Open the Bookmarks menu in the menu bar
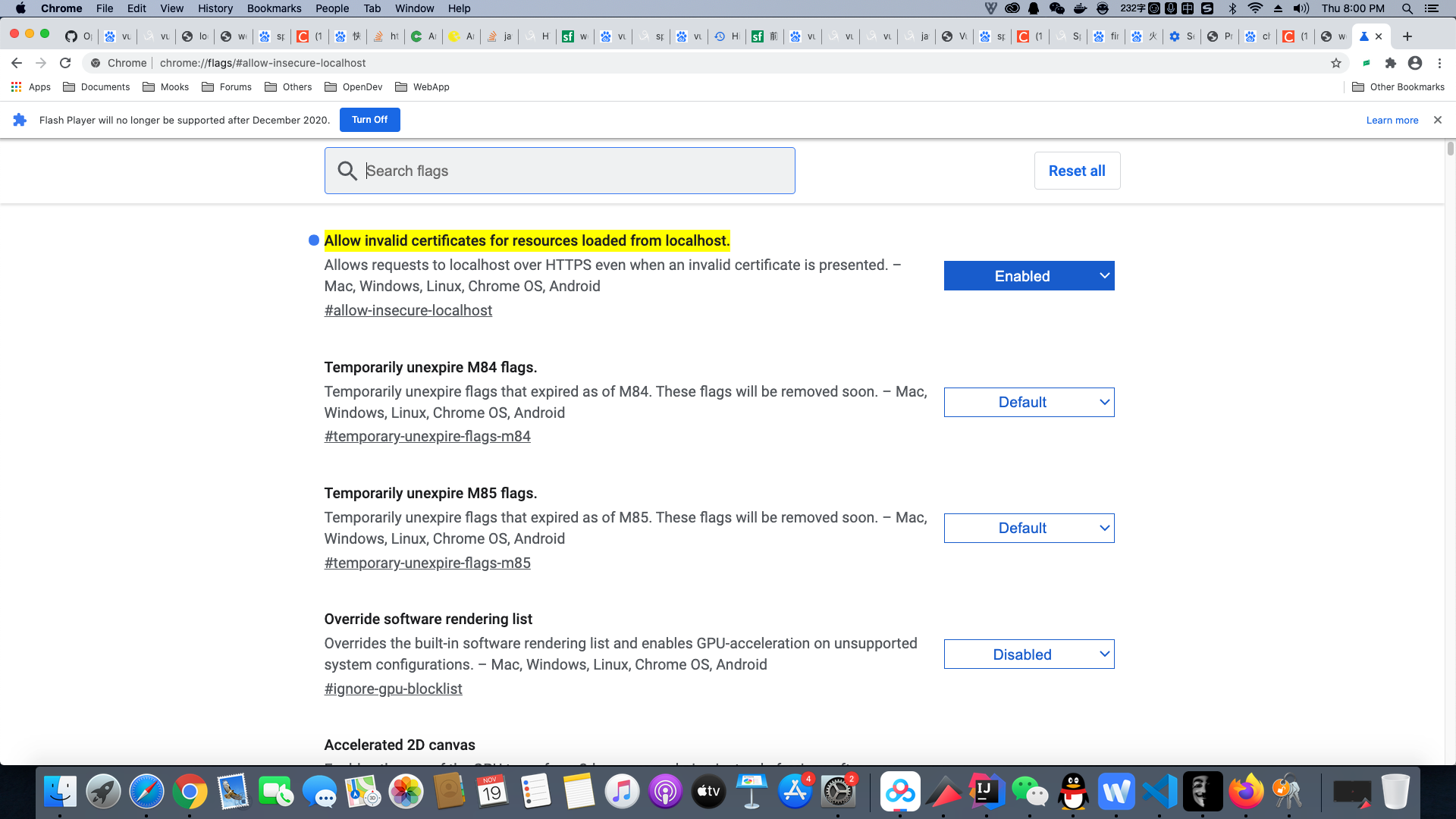The image size is (1456, 819). point(274,8)
